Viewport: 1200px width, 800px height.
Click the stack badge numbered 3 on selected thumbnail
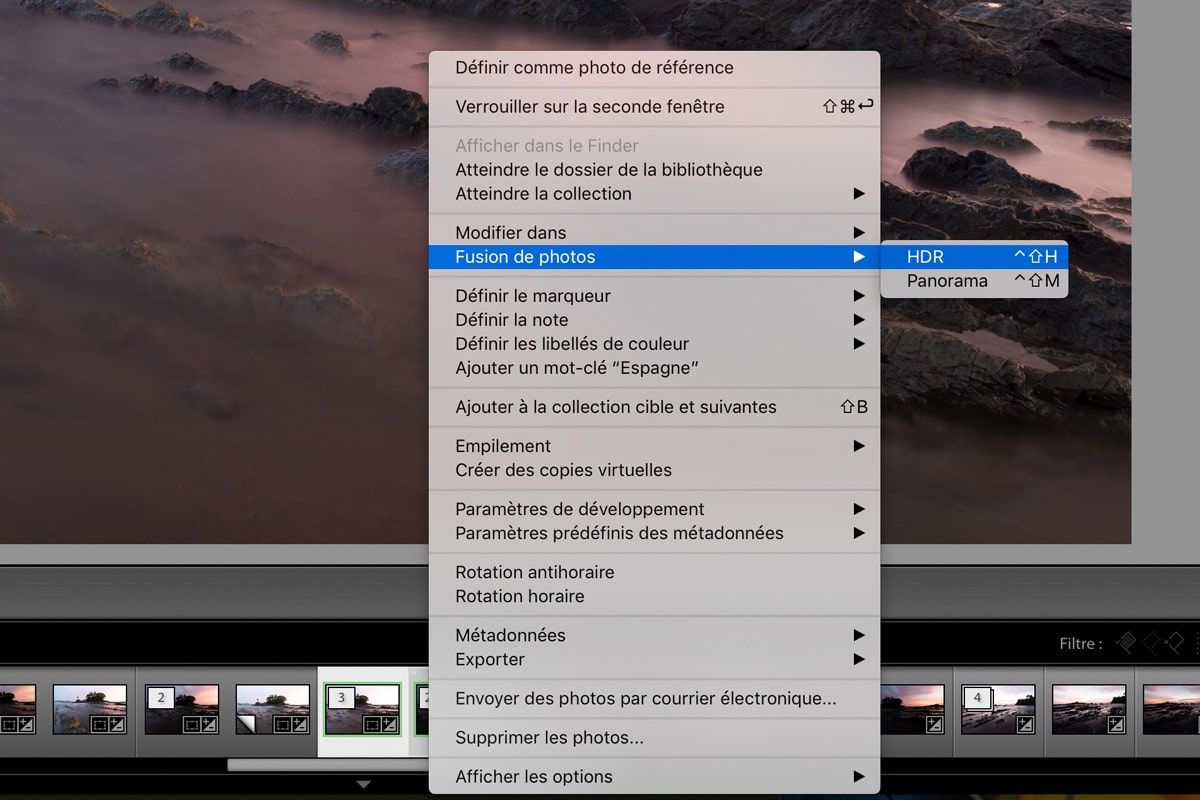[341, 697]
